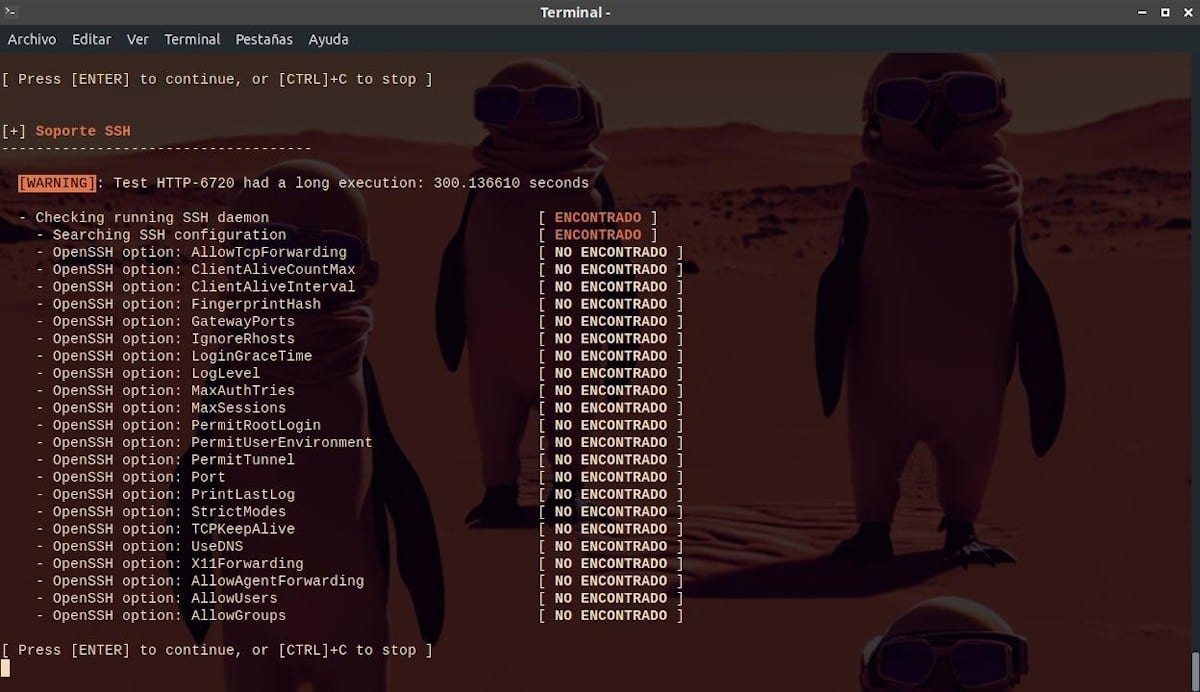This screenshot has width=1200, height=692.
Task: Open the Ayuda menu
Action: coord(328,39)
